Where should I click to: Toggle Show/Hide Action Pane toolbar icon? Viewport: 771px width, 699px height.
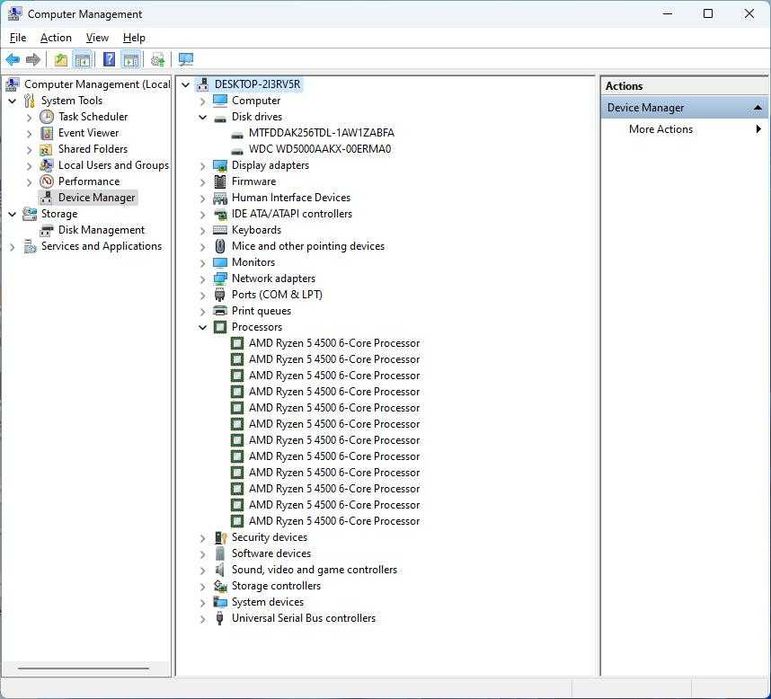pyautogui.click(x=131, y=60)
